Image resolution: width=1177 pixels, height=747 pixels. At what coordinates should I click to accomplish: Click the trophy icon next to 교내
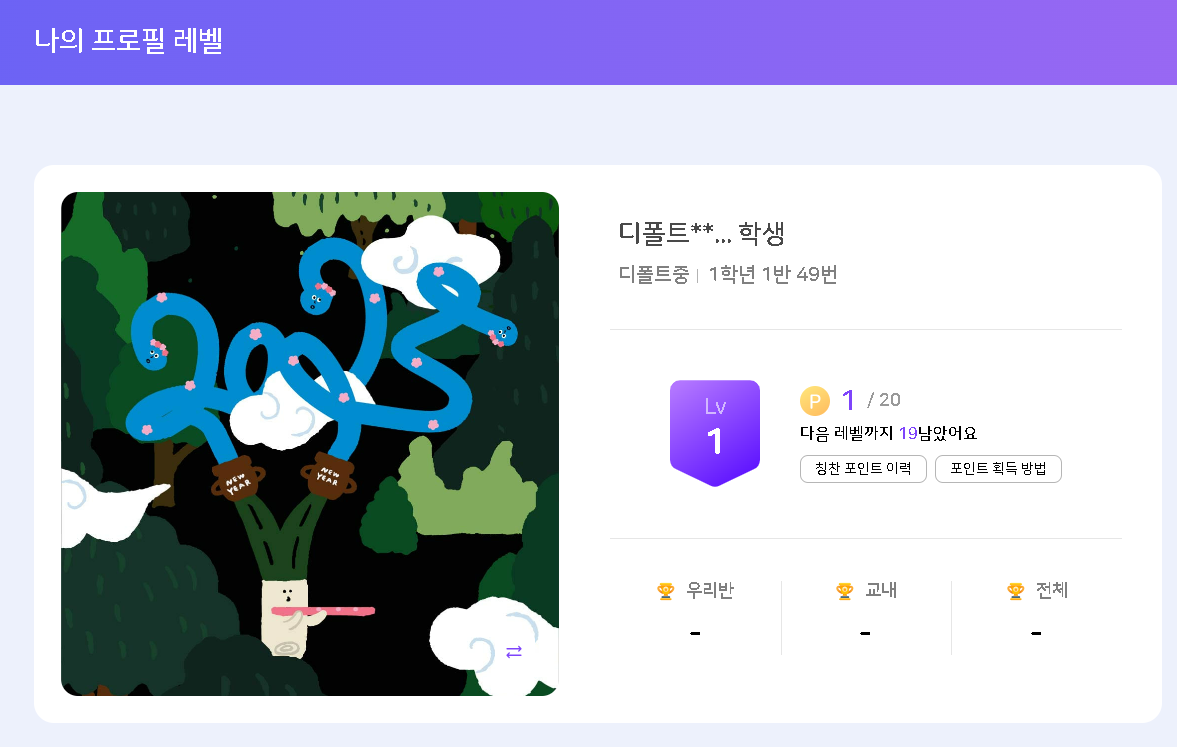[x=844, y=591]
